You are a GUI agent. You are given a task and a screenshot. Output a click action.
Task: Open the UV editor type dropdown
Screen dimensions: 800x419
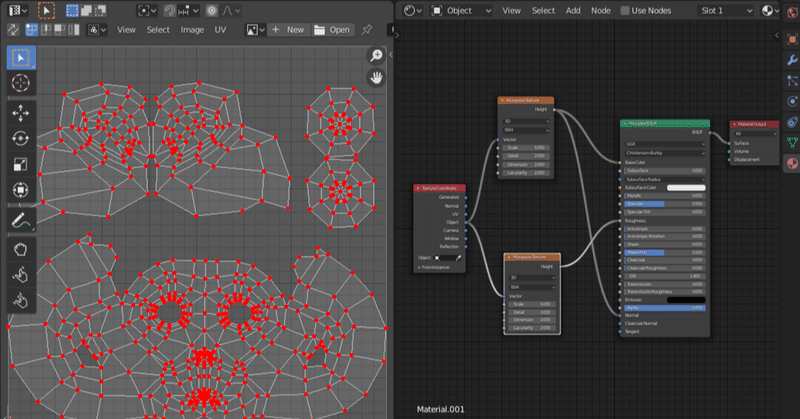18,10
